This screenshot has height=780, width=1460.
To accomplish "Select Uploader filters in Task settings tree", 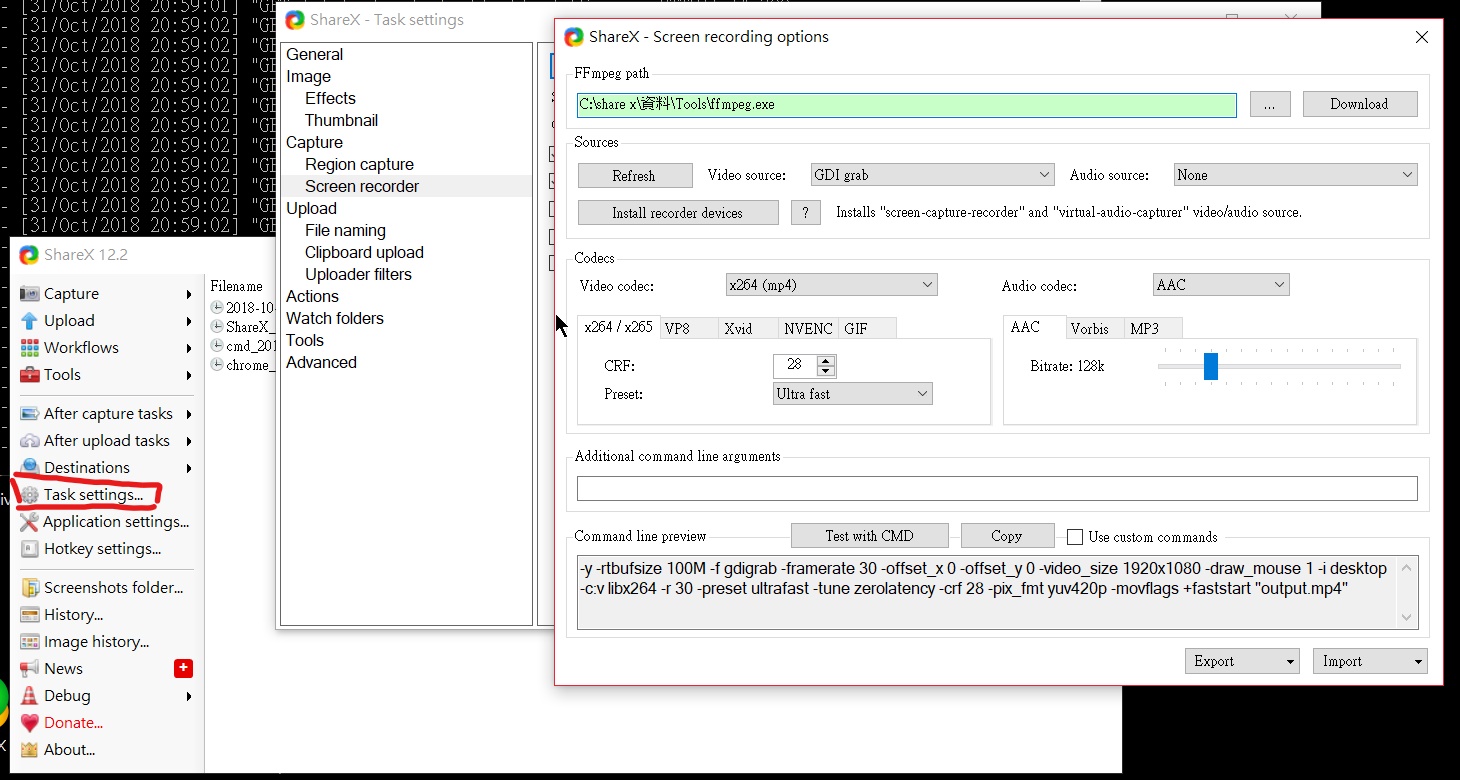I will (358, 275).
